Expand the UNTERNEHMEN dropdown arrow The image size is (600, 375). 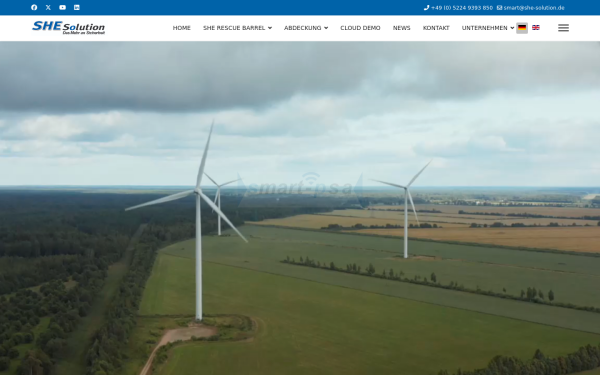[x=512, y=28]
